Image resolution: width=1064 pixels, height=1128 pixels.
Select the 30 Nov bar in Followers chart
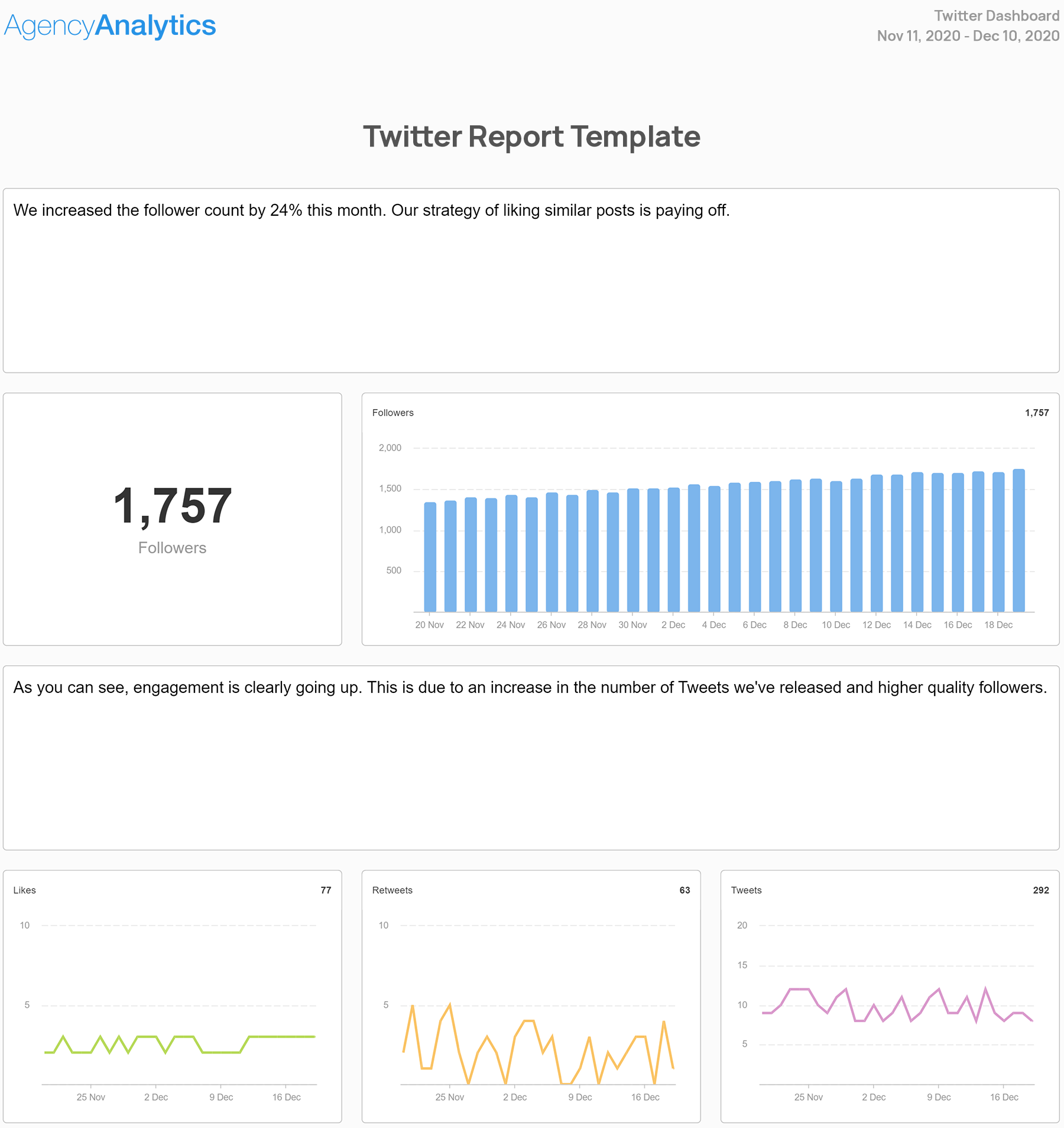tap(633, 550)
